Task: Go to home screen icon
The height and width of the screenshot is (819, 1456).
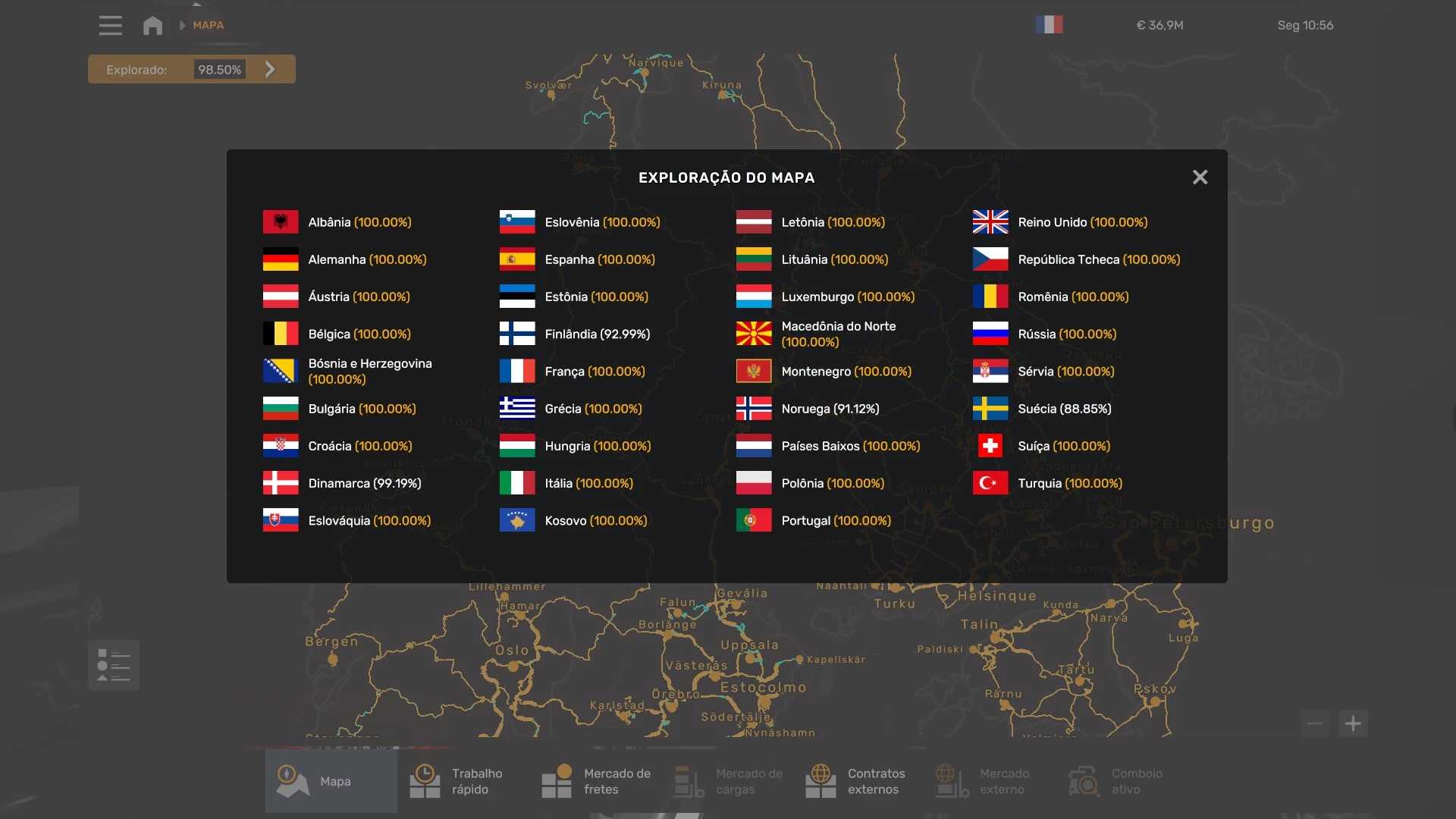Action: [152, 26]
